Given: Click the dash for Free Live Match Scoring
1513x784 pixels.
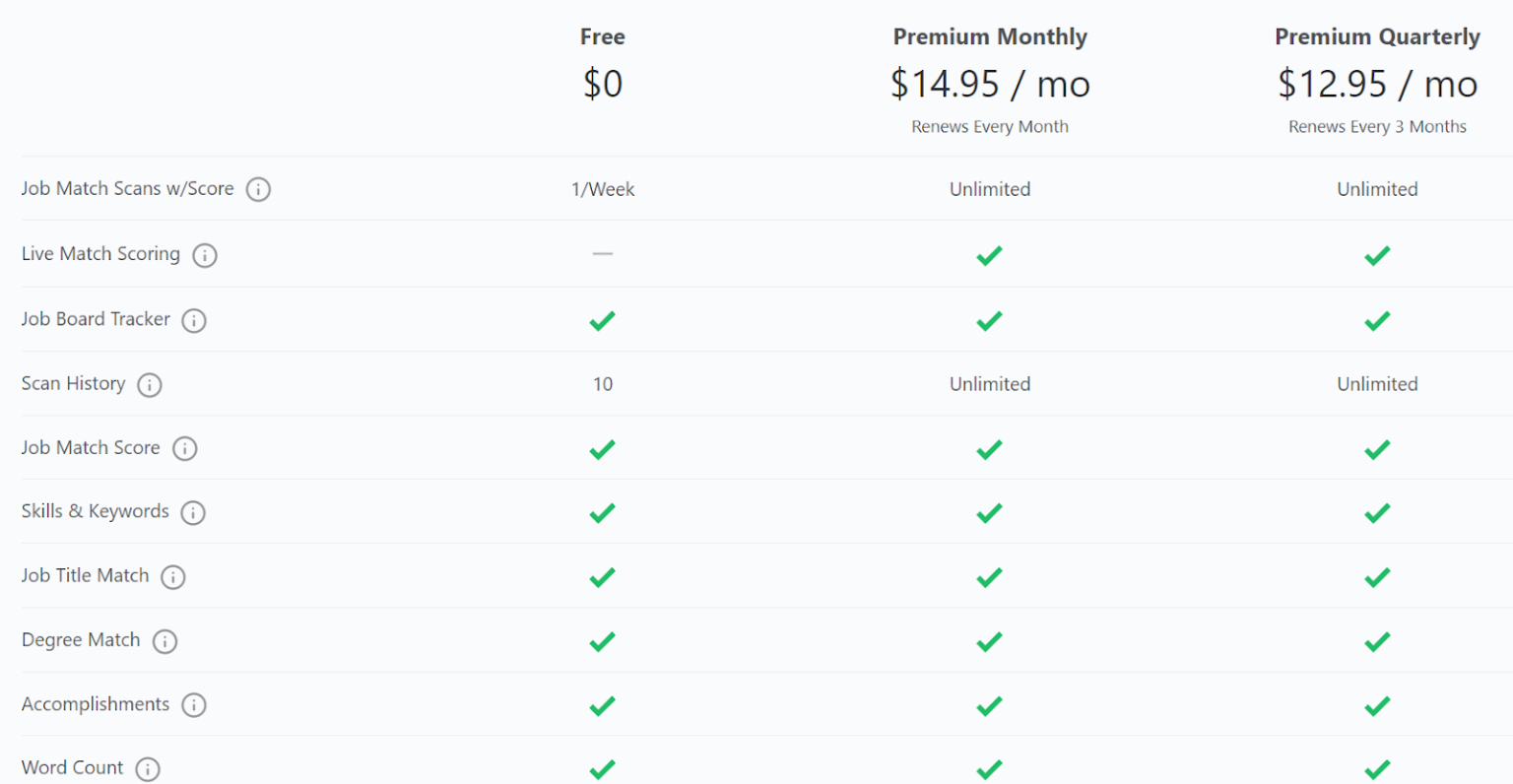Looking at the screenshot, I should (x=602, y=254).
